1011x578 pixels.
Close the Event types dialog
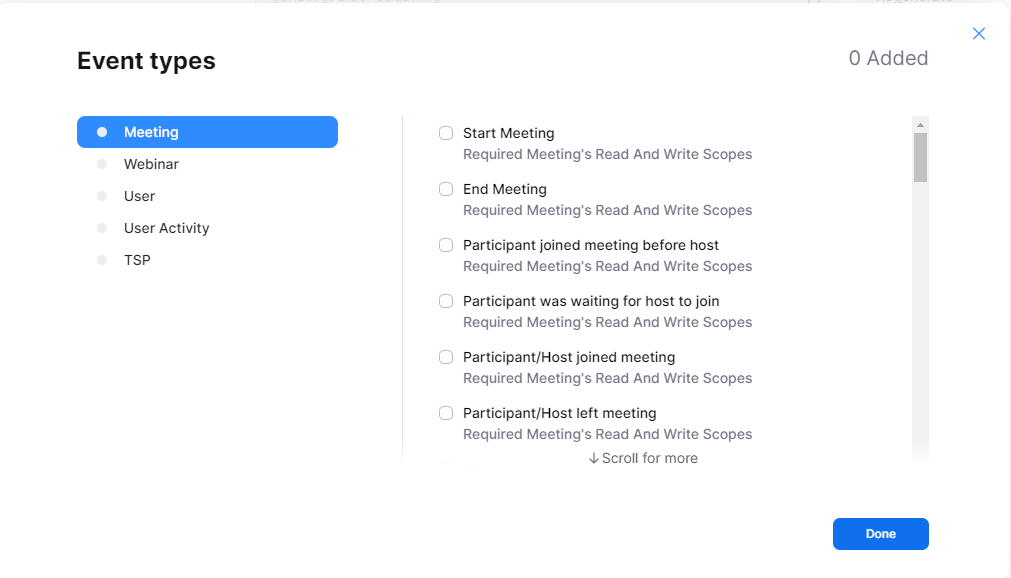[979, 34]
